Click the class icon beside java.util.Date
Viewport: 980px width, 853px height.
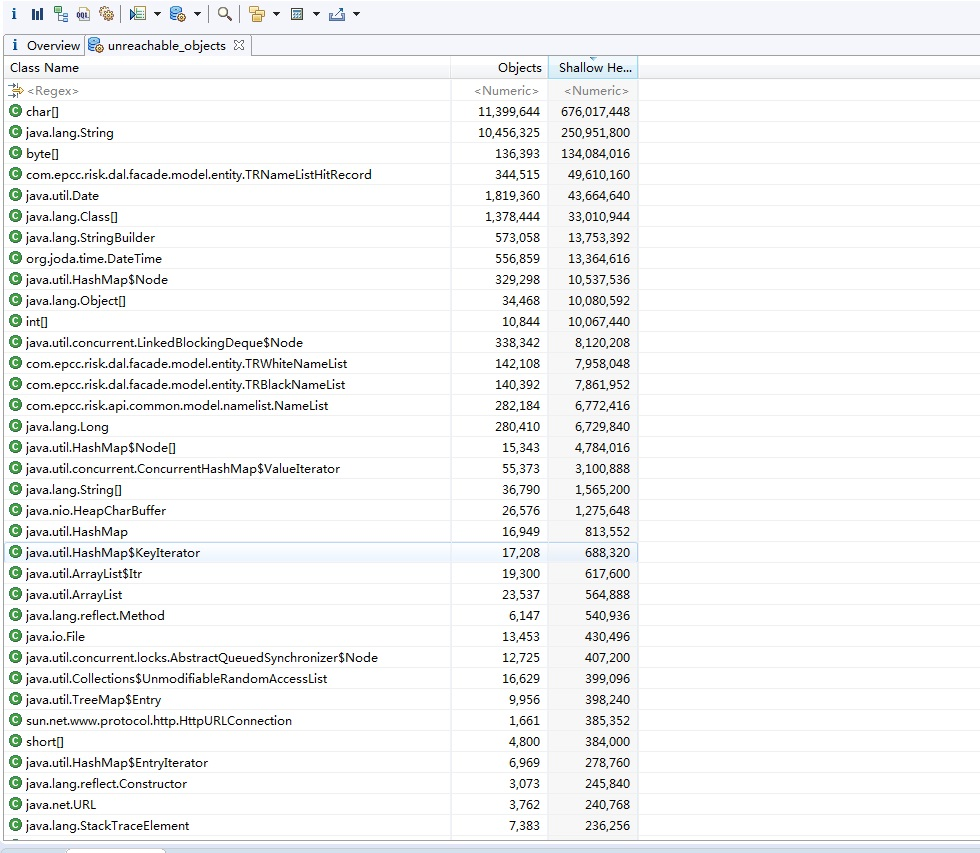pyautogui.click(x=16, y=196)
